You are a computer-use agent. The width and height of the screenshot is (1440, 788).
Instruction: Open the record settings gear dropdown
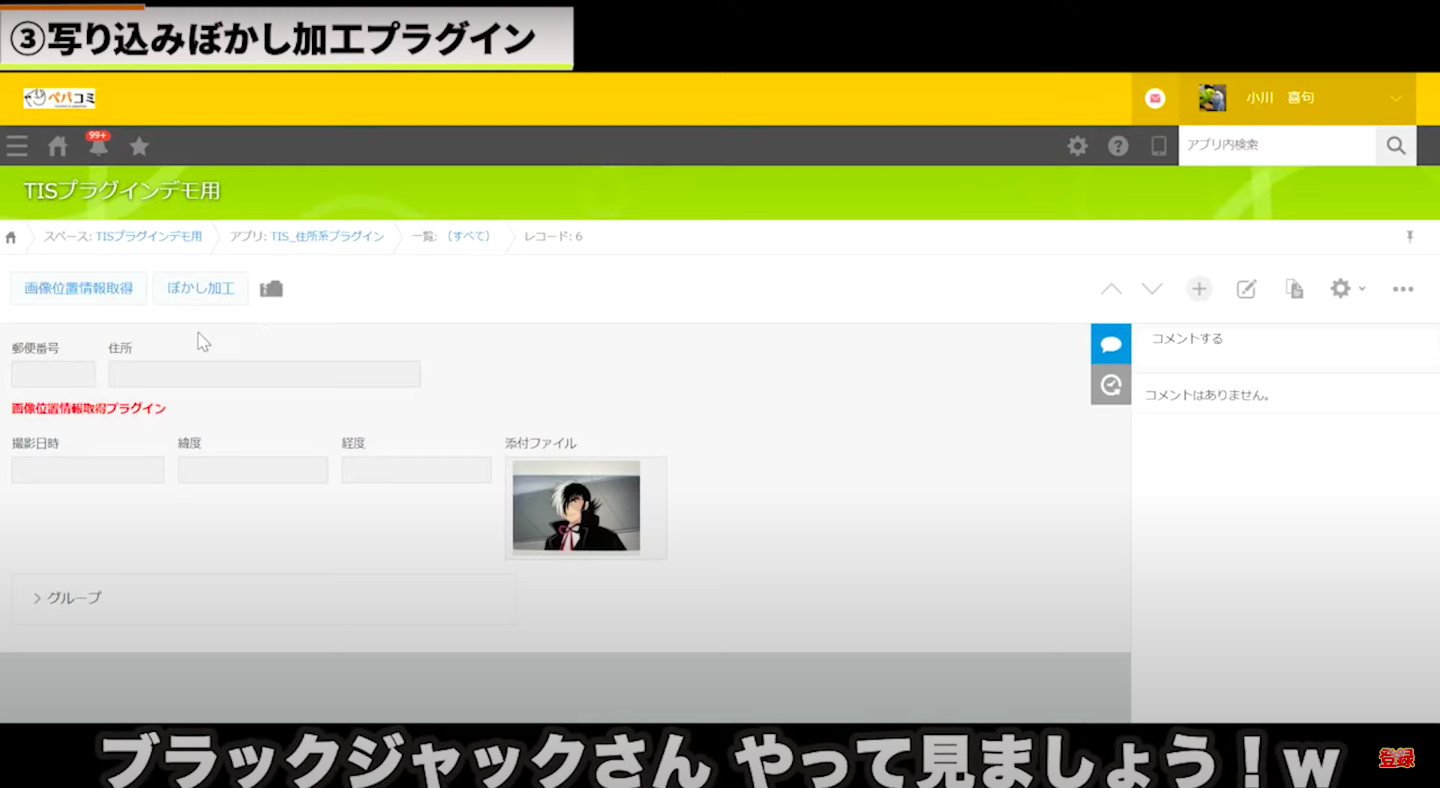coord(1346,289)
